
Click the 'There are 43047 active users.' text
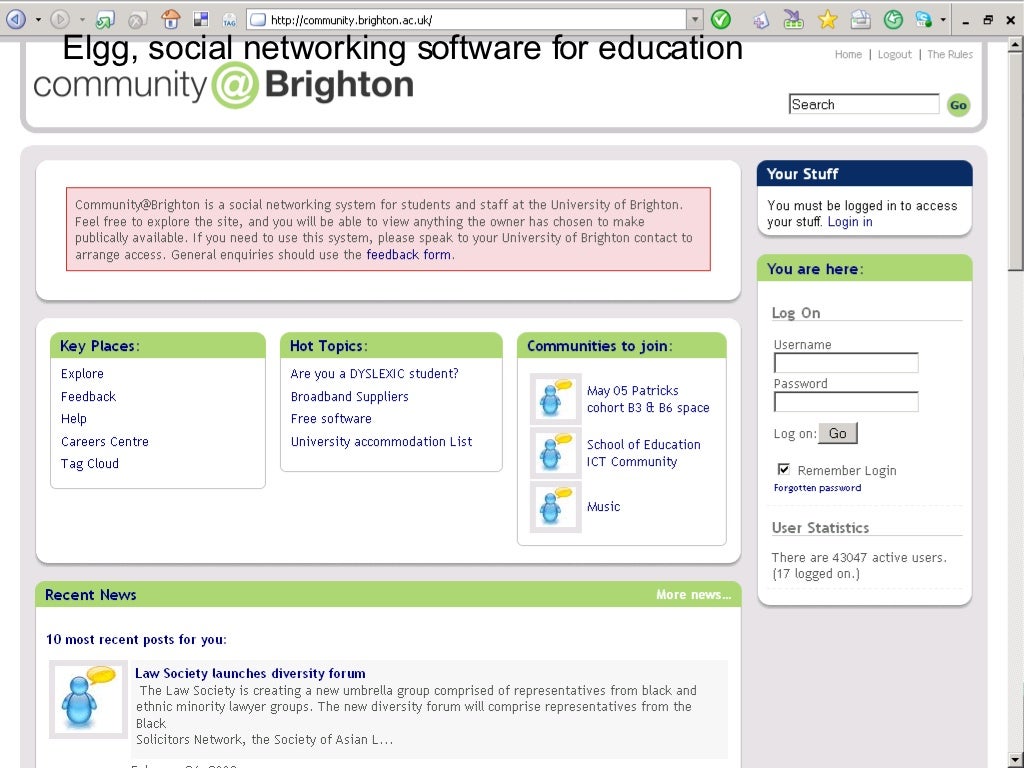859,558
